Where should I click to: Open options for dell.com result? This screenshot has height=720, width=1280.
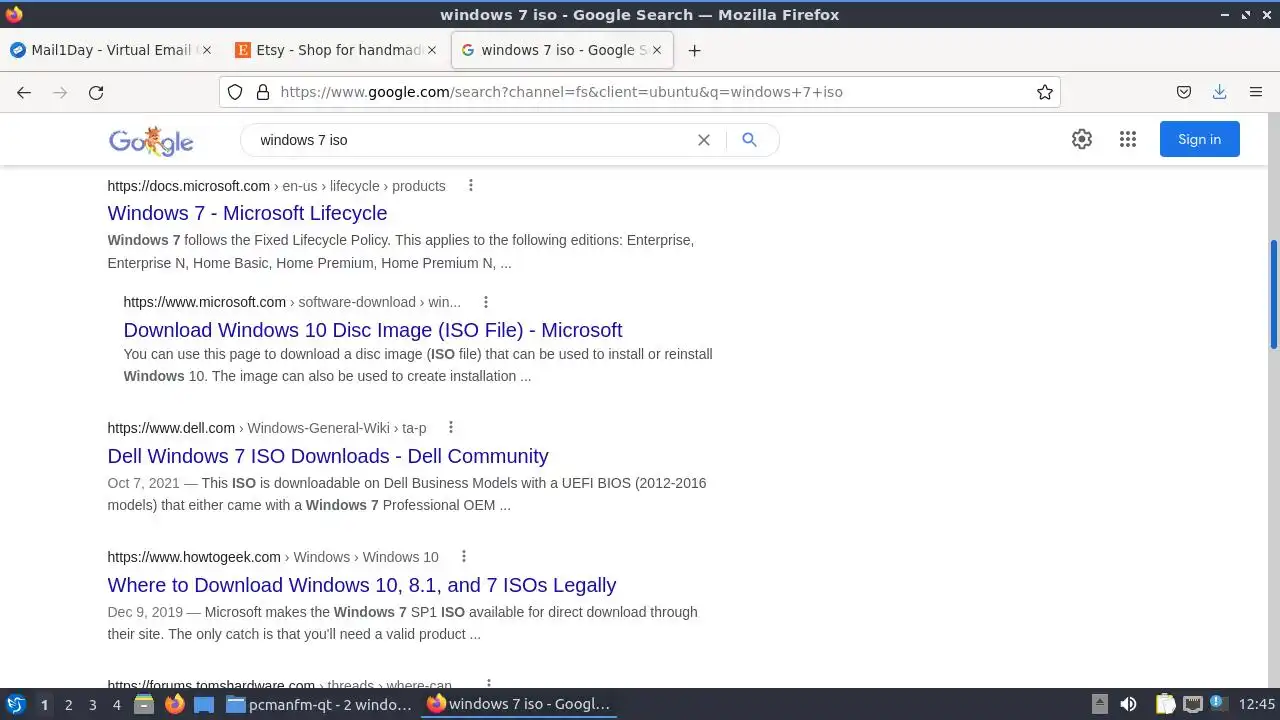tap(451, 427)
